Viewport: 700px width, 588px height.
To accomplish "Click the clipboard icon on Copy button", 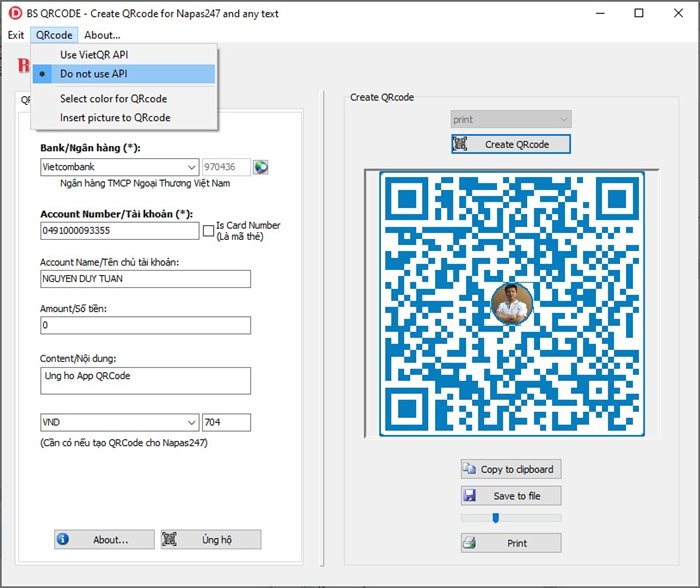I will coord(469,469).
